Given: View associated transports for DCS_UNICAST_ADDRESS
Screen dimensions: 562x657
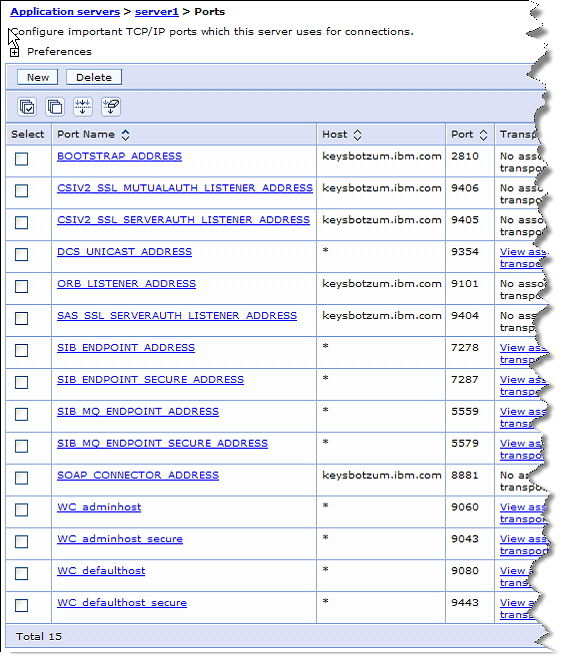Looking at the screenshot, I should click(x=522, y=258).
